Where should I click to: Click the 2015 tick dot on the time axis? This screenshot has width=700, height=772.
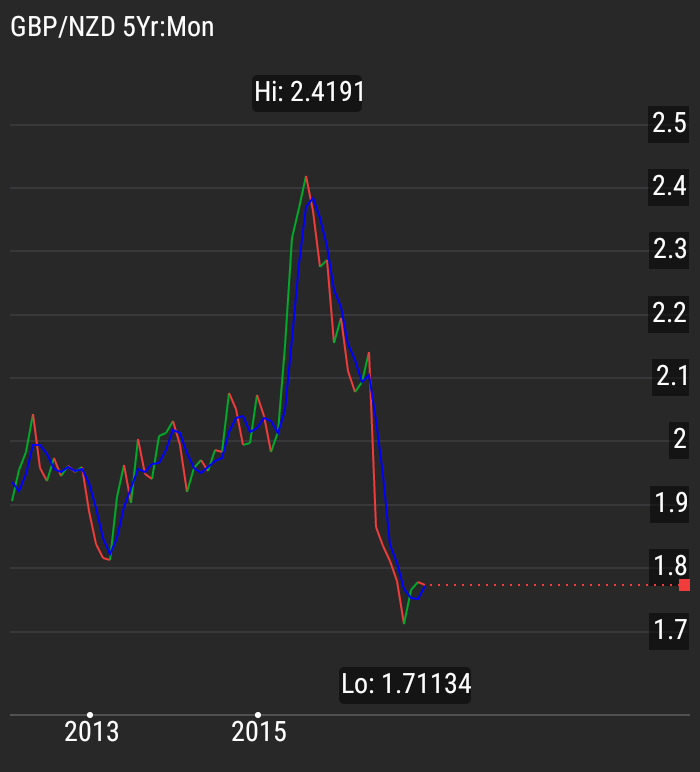258,715
